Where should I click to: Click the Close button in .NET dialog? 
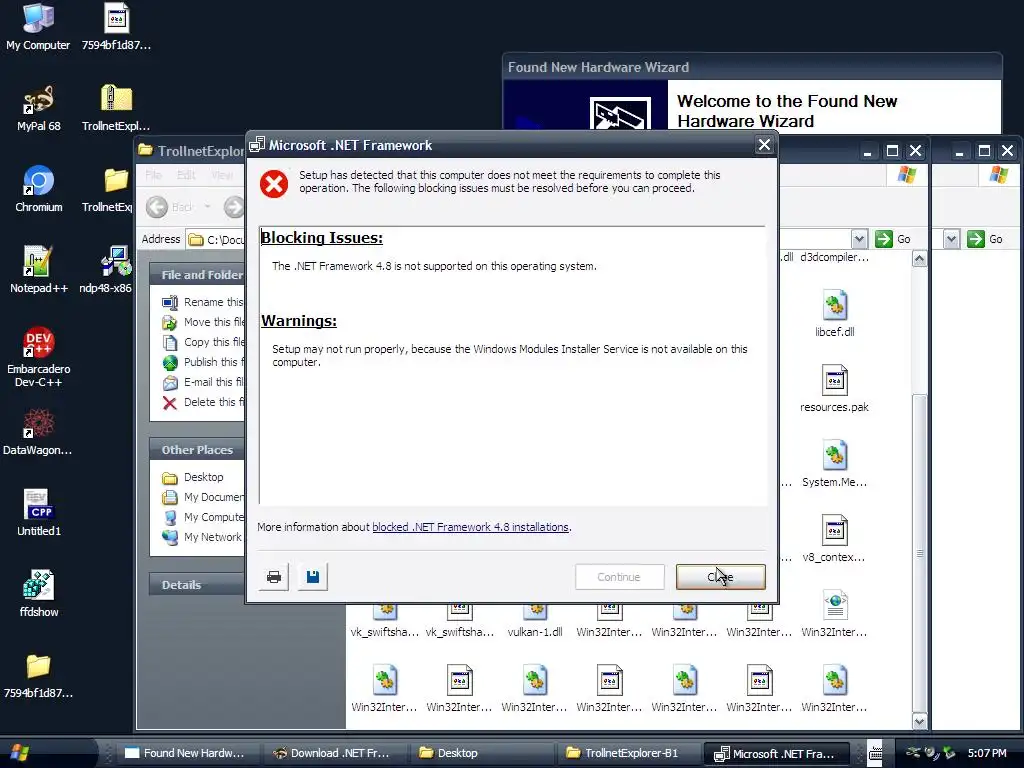click(x=720, y=577)
